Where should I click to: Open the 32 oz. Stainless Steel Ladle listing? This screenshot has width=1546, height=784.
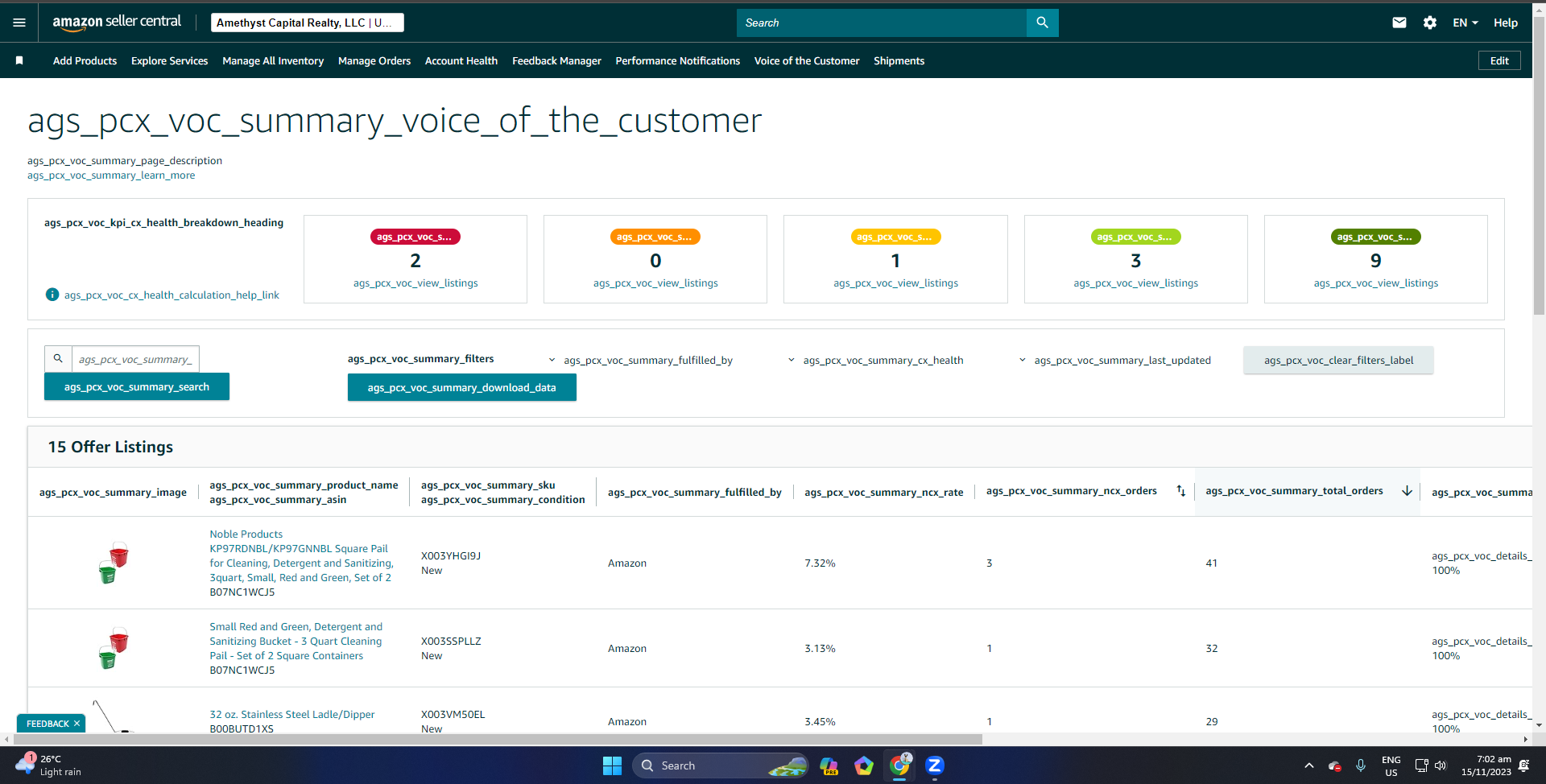pos(292,714)
